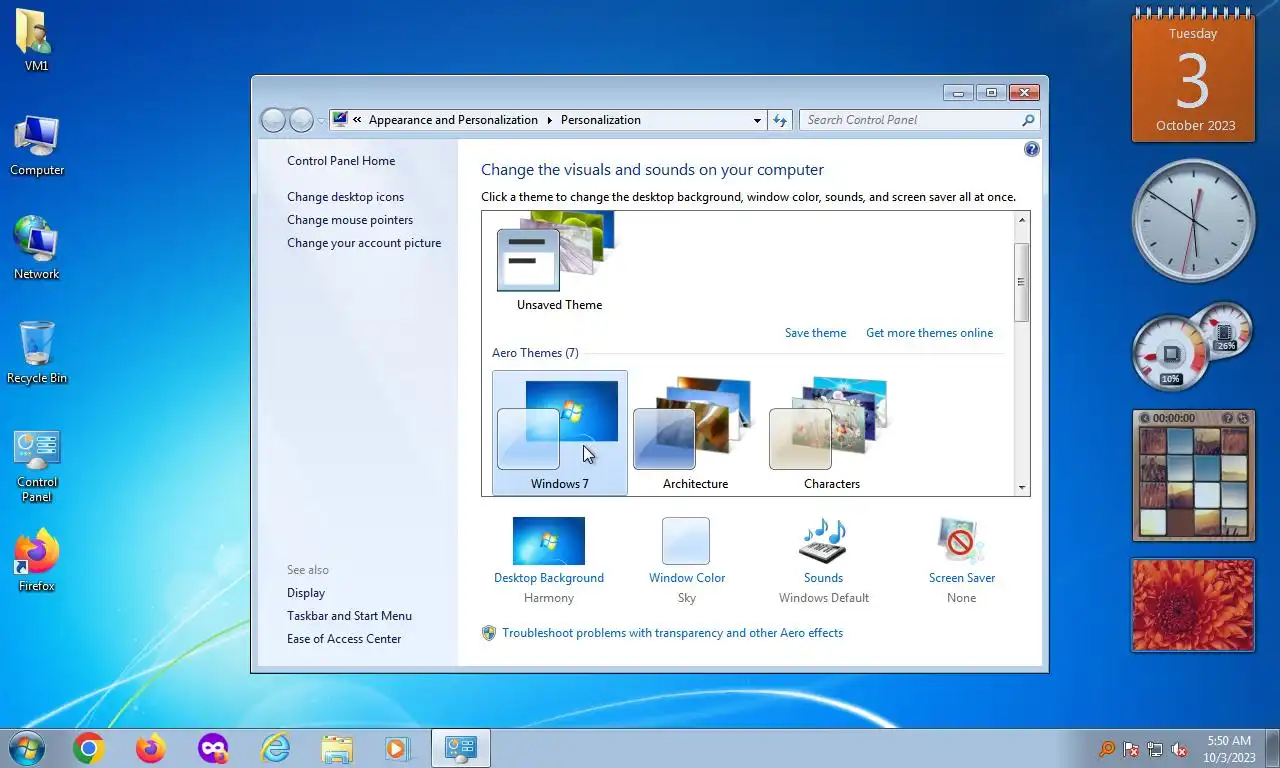Open Ease of Access Center link

click(x=344, y=639)
